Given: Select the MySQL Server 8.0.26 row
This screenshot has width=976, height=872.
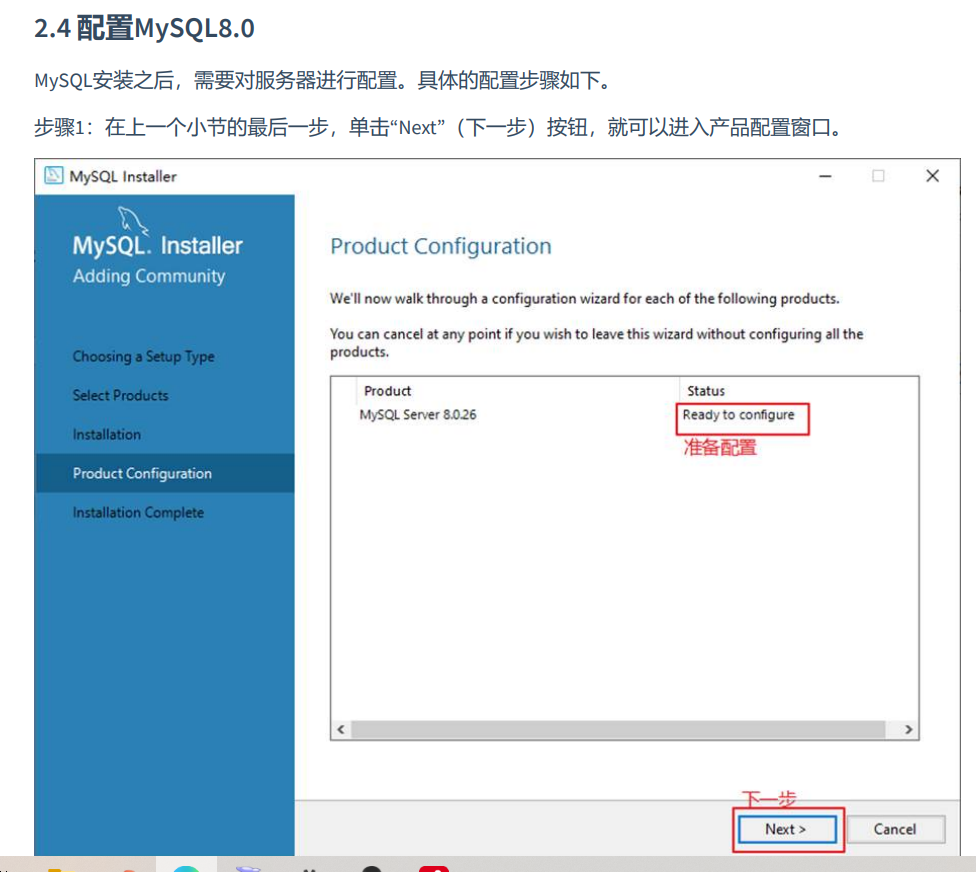Looking at the screenshot, I should (x=624, y=415).
